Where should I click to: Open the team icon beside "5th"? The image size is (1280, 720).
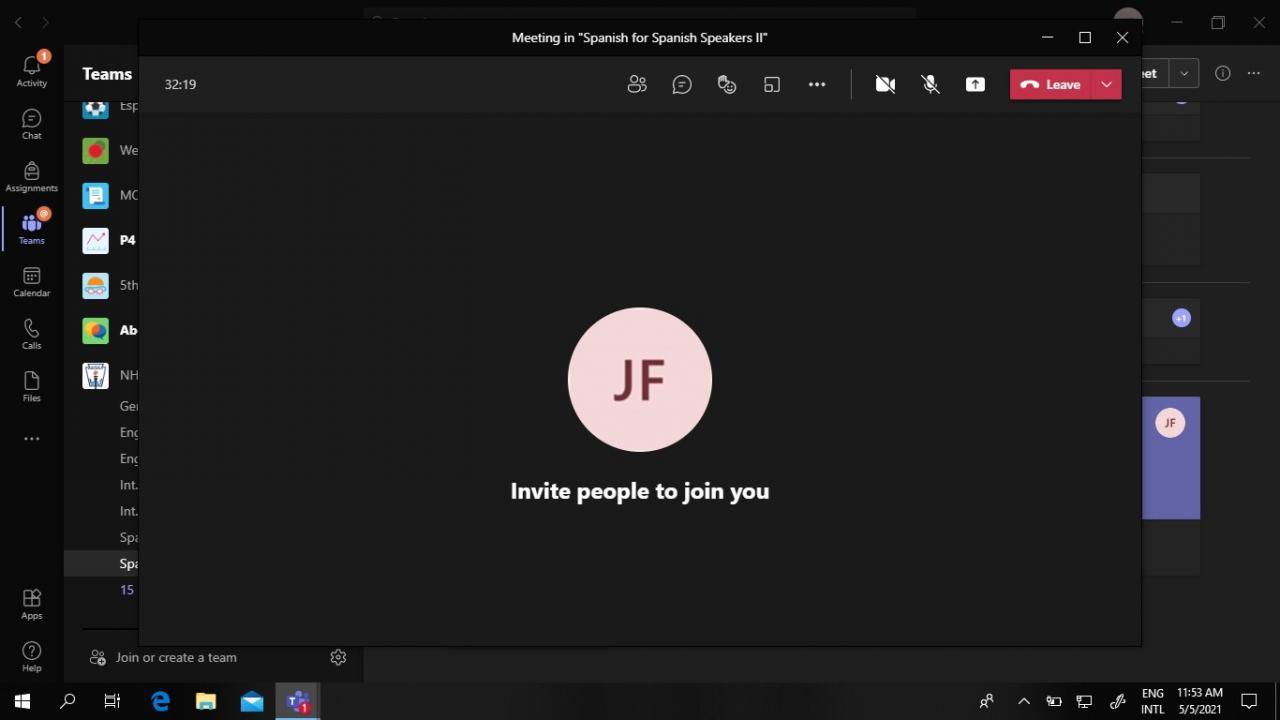coord(96,285)
